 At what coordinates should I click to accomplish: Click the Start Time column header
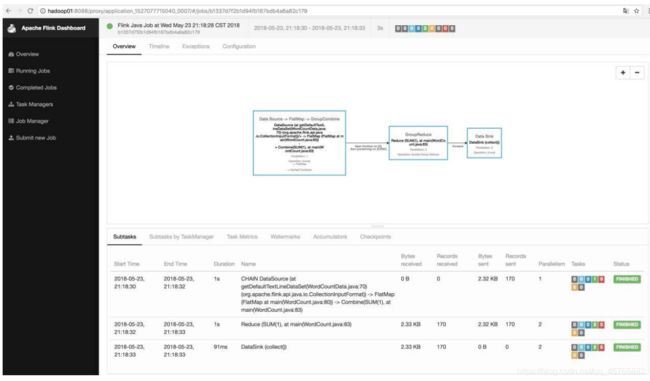126,264
